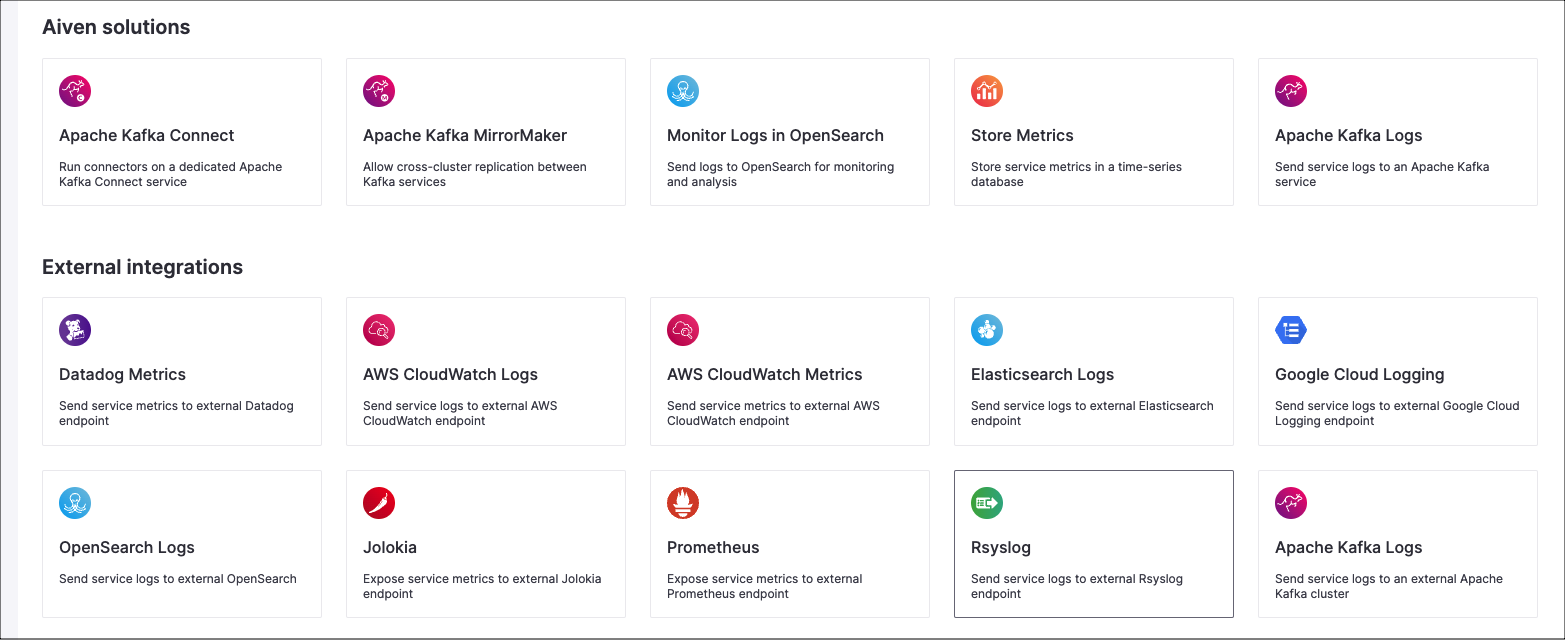Viewport: 1565px width, 640px height.
Task: Click the Datadog dog icon
Action: (x=75, y=329)
